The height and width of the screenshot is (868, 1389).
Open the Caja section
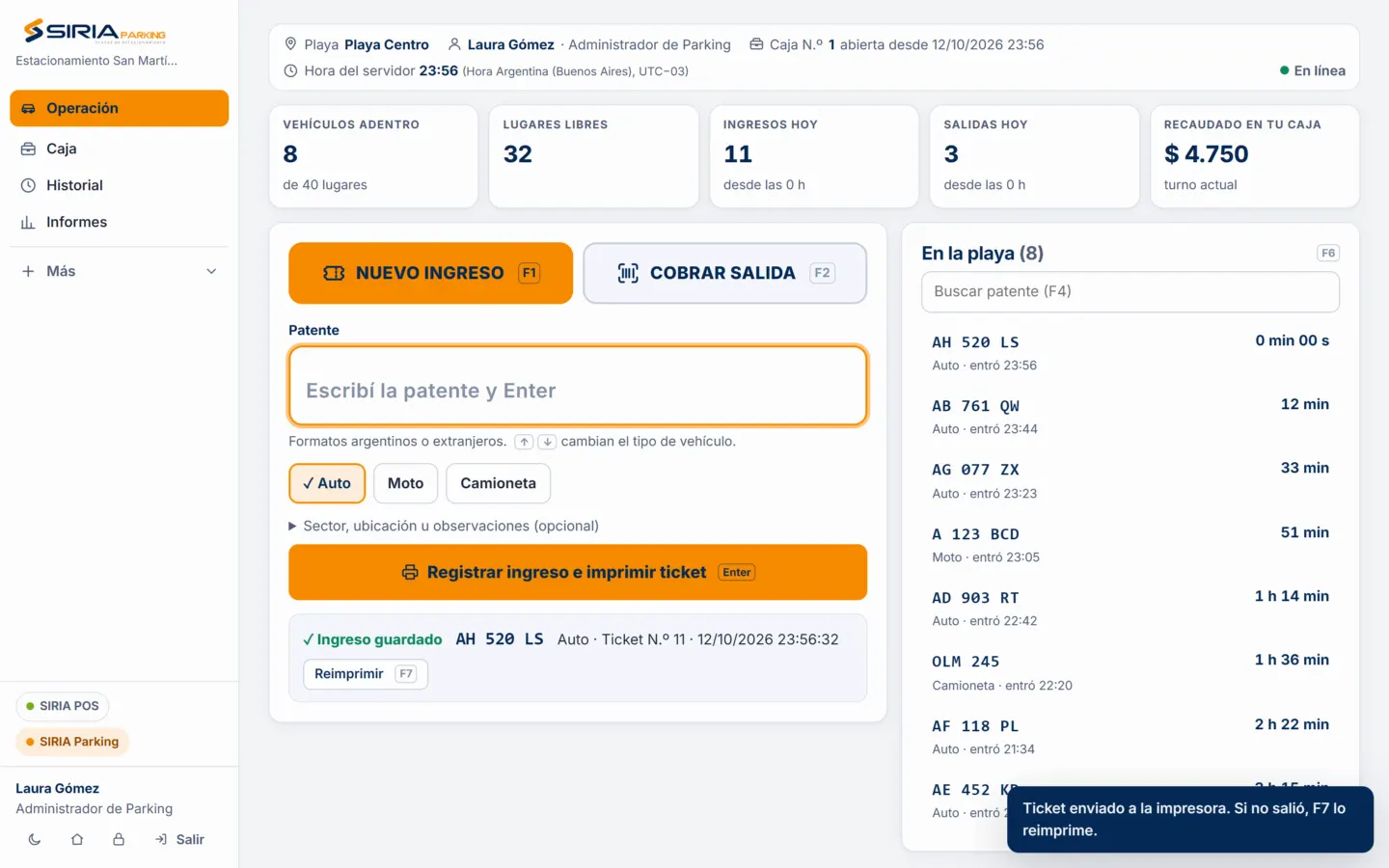120,149
